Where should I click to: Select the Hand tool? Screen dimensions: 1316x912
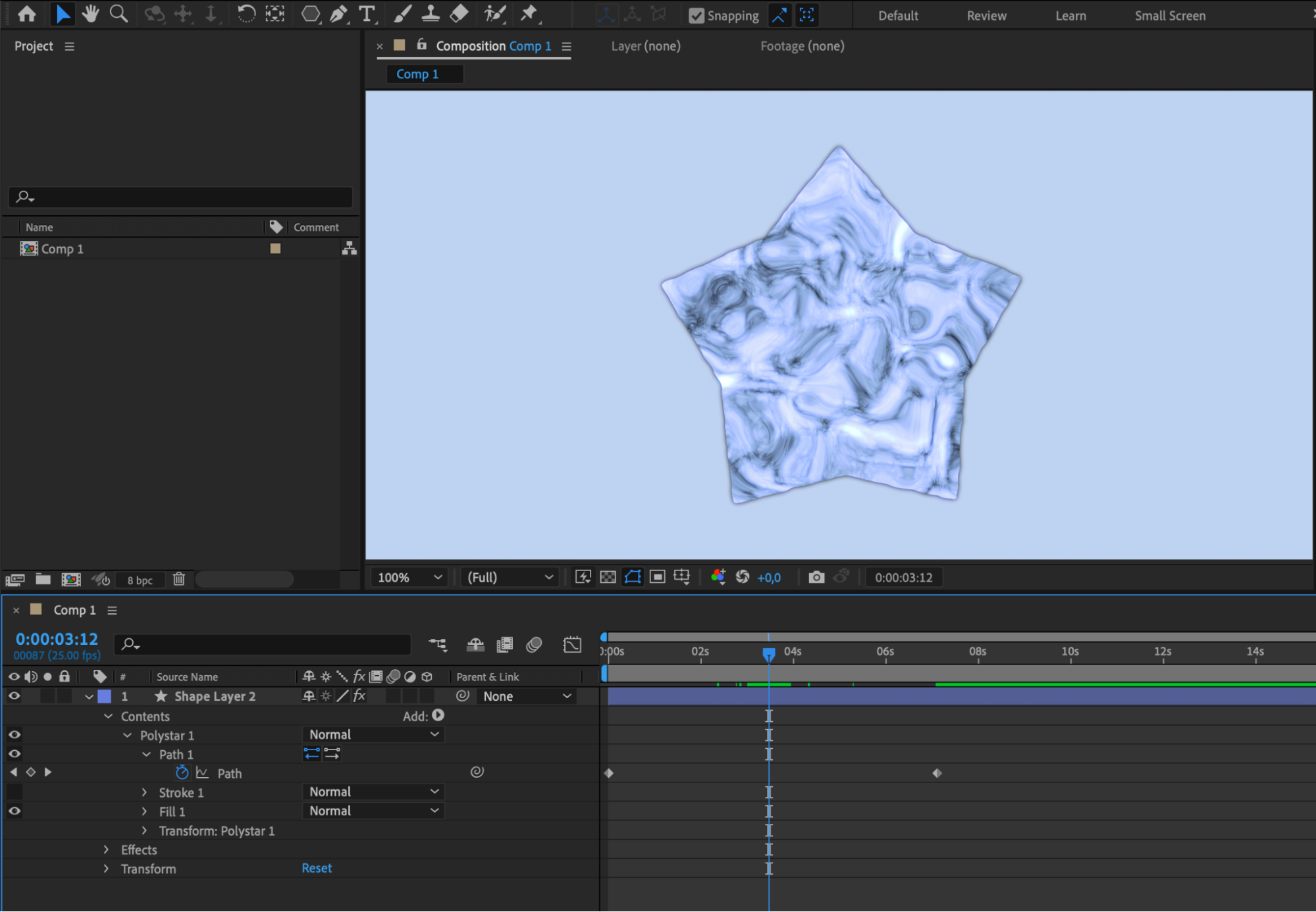coord(90,14)
